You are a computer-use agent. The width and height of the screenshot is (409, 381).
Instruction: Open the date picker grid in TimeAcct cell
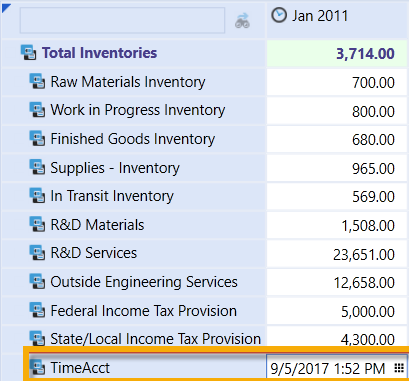[399, 368]
